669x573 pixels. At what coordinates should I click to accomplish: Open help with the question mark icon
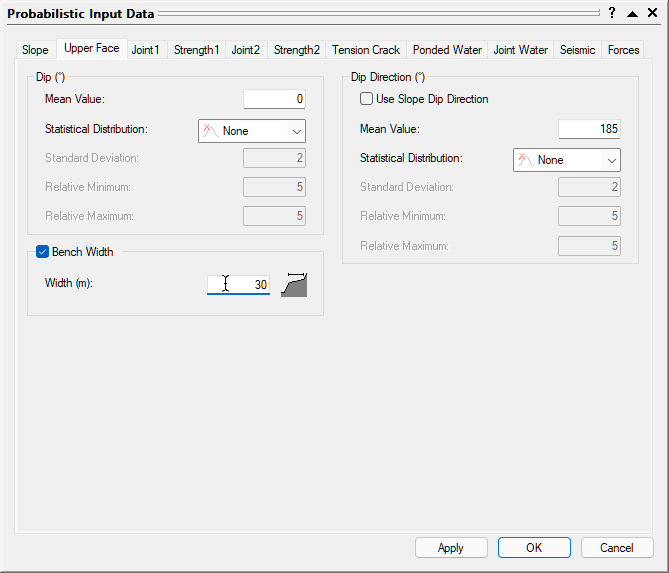pyautogui.click(x=612, y=13)
